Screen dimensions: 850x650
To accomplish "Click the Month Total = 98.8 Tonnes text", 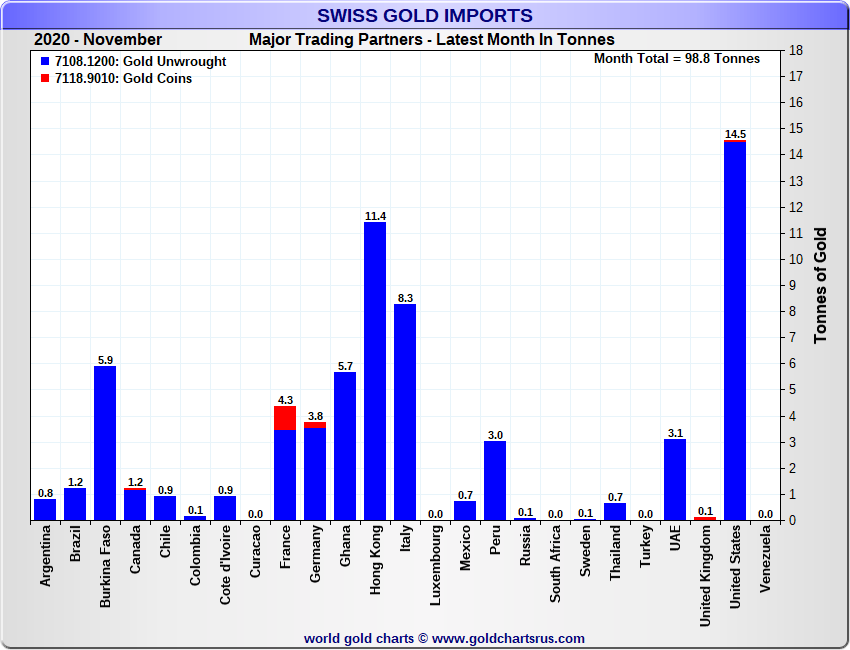I will pyautogui.click(x=676, y=59).
